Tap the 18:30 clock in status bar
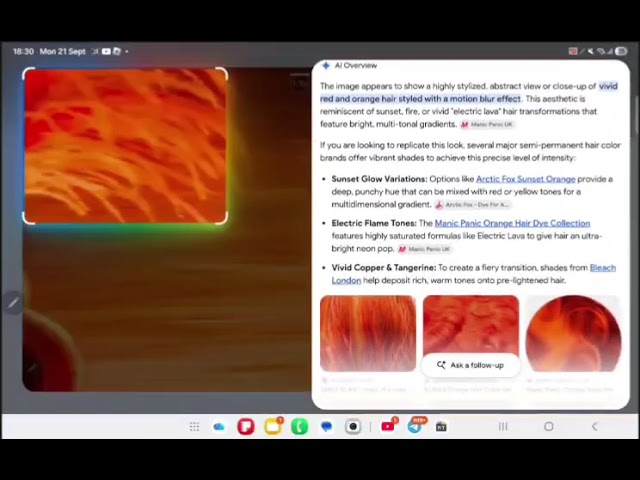 [23, 51]
